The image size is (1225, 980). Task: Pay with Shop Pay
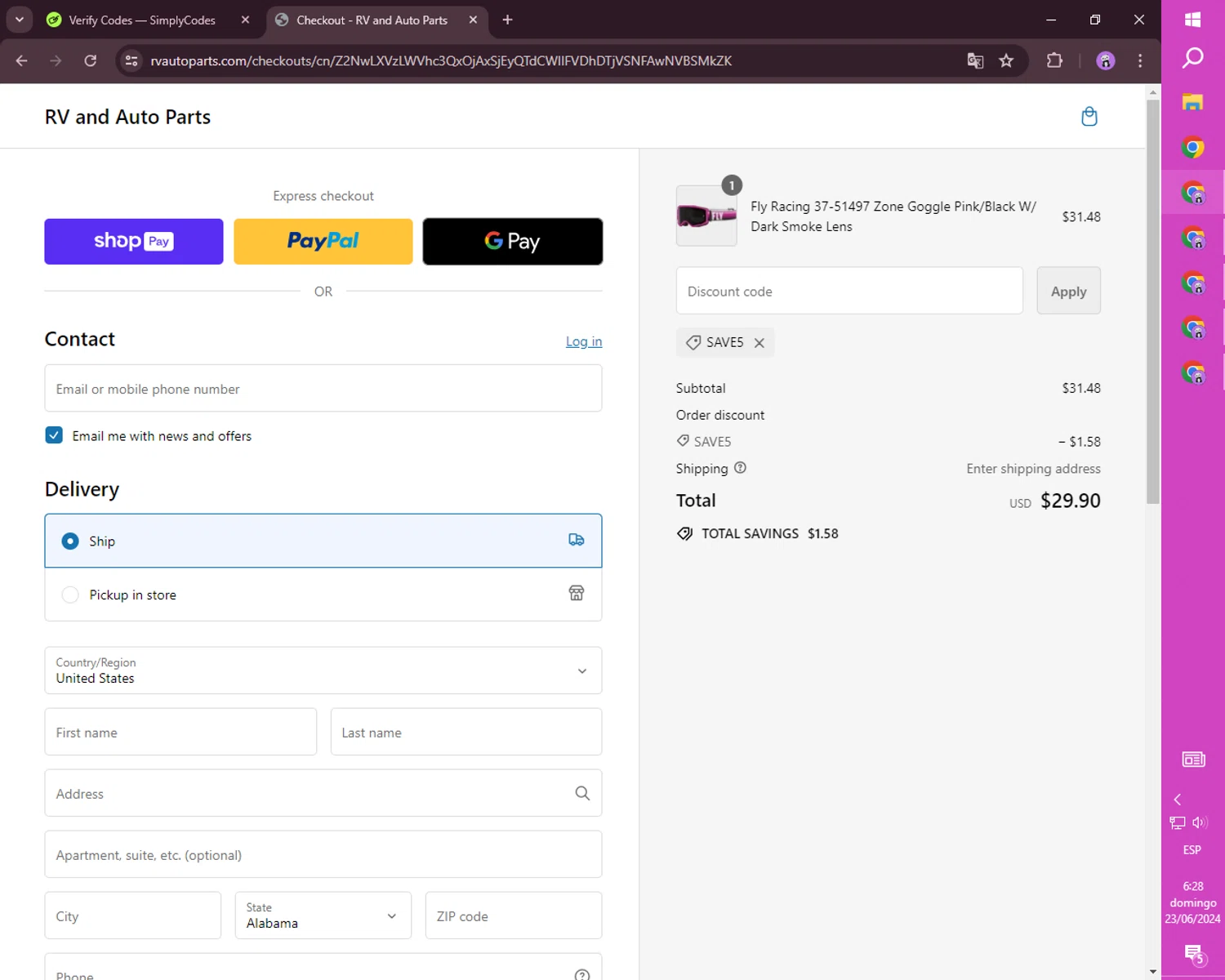pyautogui.click(x=134, y=241)
